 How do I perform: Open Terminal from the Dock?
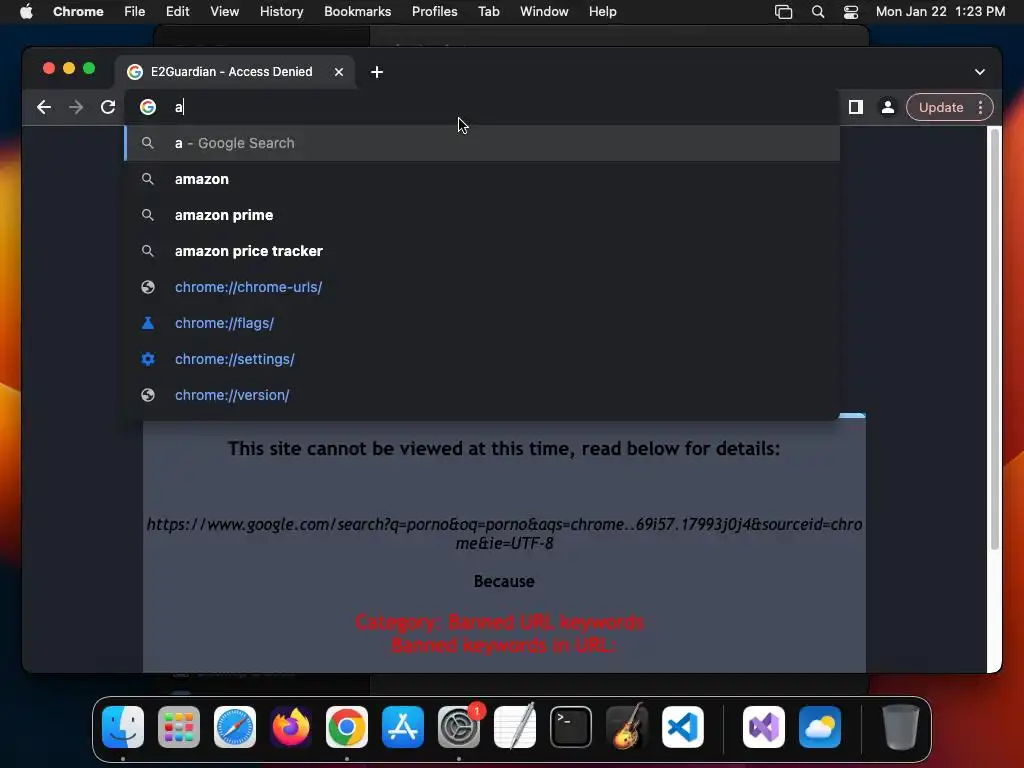point(571,727)
